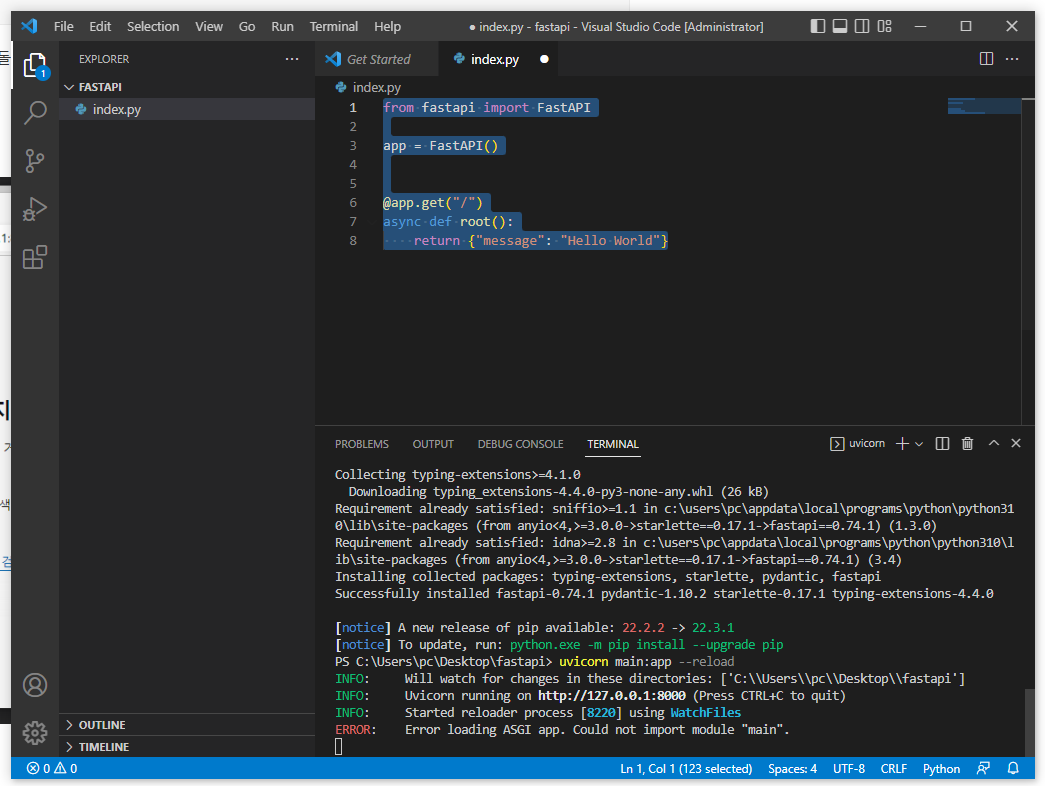Image resolution: width=1045 pixels, height=786 pixels.
Task: Open the Accounts menu icon
Action: [x=35, y=685]
